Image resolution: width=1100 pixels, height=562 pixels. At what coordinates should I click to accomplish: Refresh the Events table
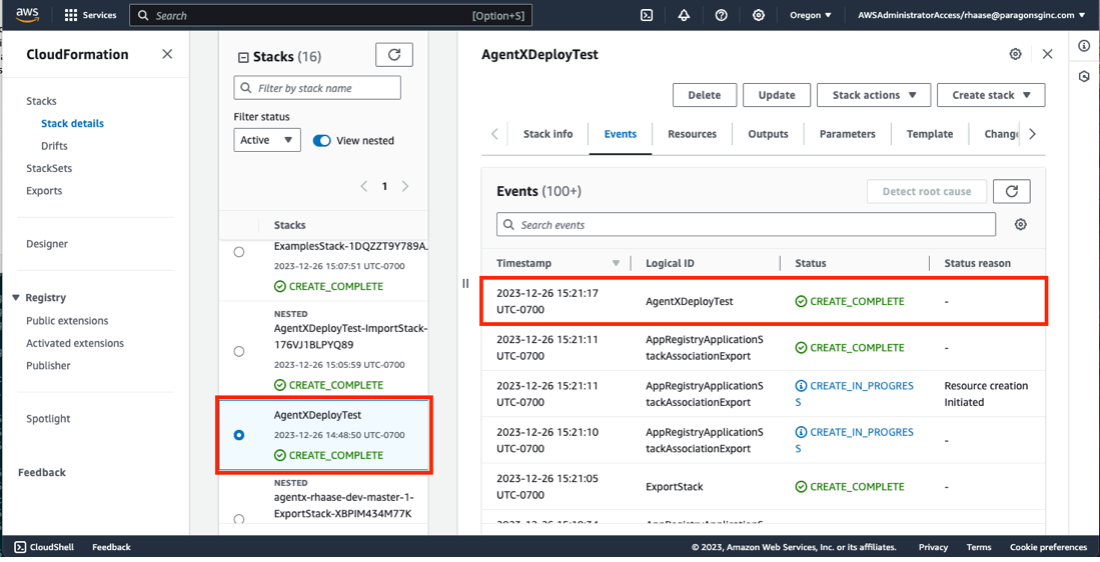1012,192
